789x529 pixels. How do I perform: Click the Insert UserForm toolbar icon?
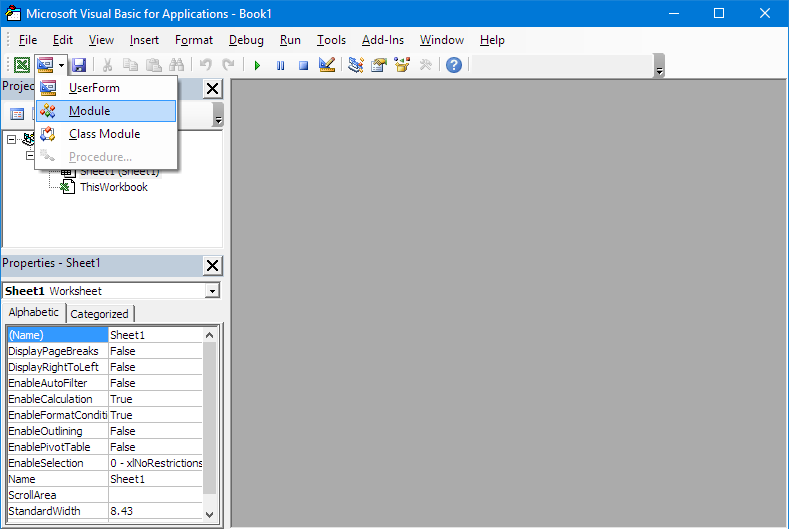coord(45,65)
